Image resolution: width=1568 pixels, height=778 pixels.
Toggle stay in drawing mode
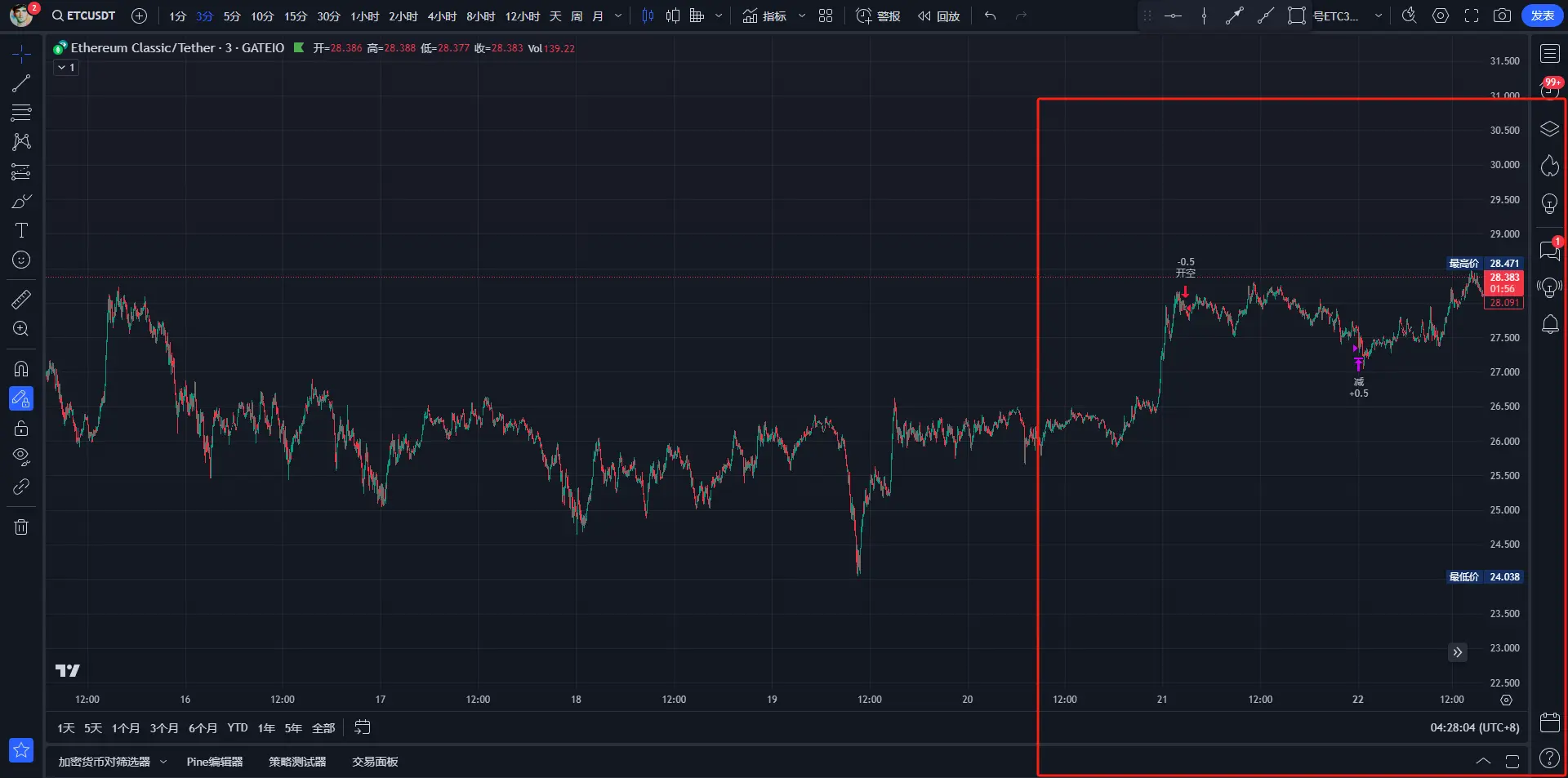click(21, 398)
